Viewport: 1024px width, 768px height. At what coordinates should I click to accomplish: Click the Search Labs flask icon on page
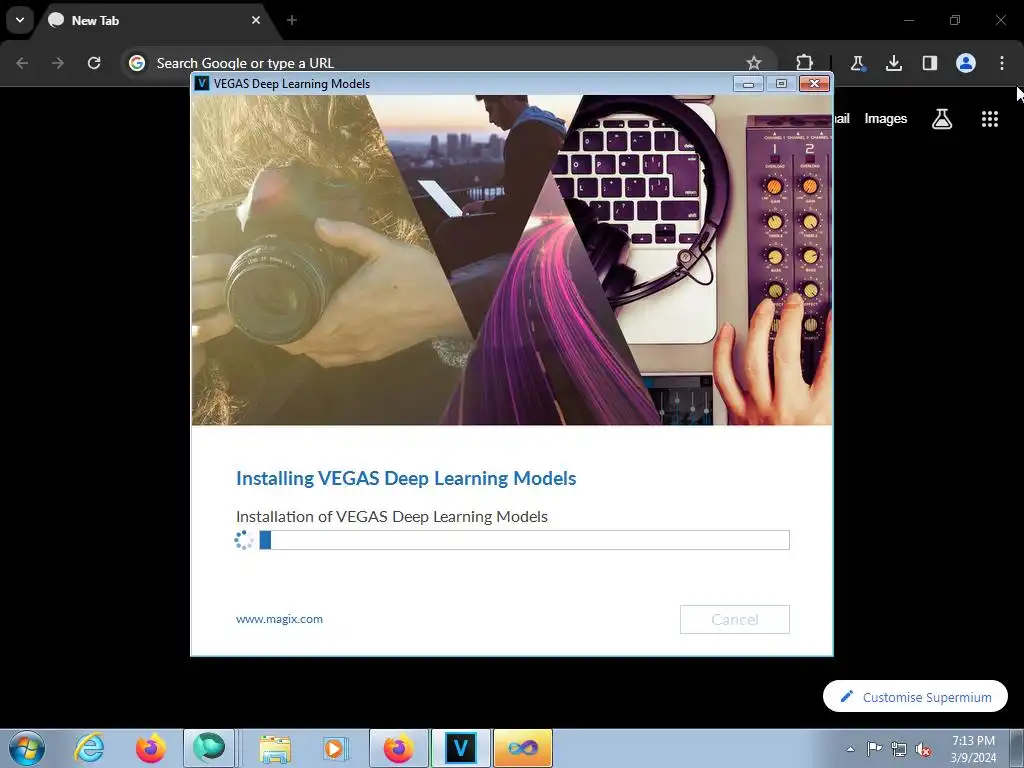[x=942, y=119]
